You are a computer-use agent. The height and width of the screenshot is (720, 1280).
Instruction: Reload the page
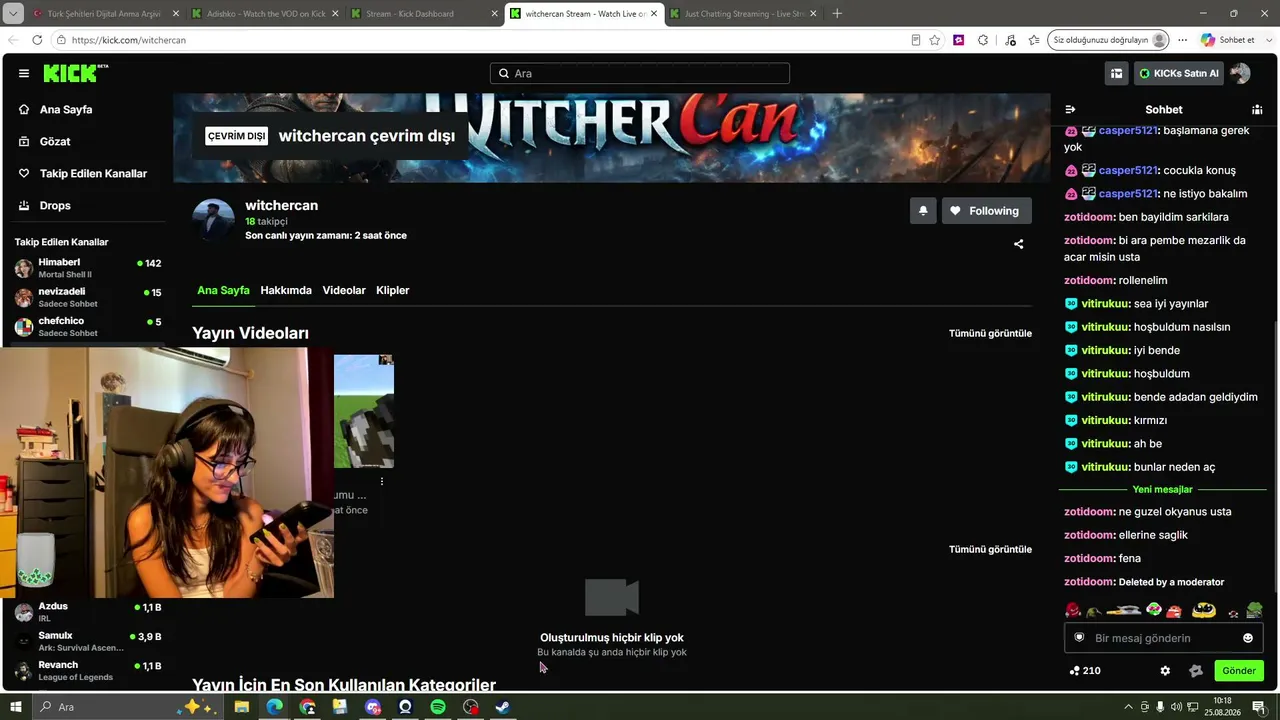pos(37,40)
